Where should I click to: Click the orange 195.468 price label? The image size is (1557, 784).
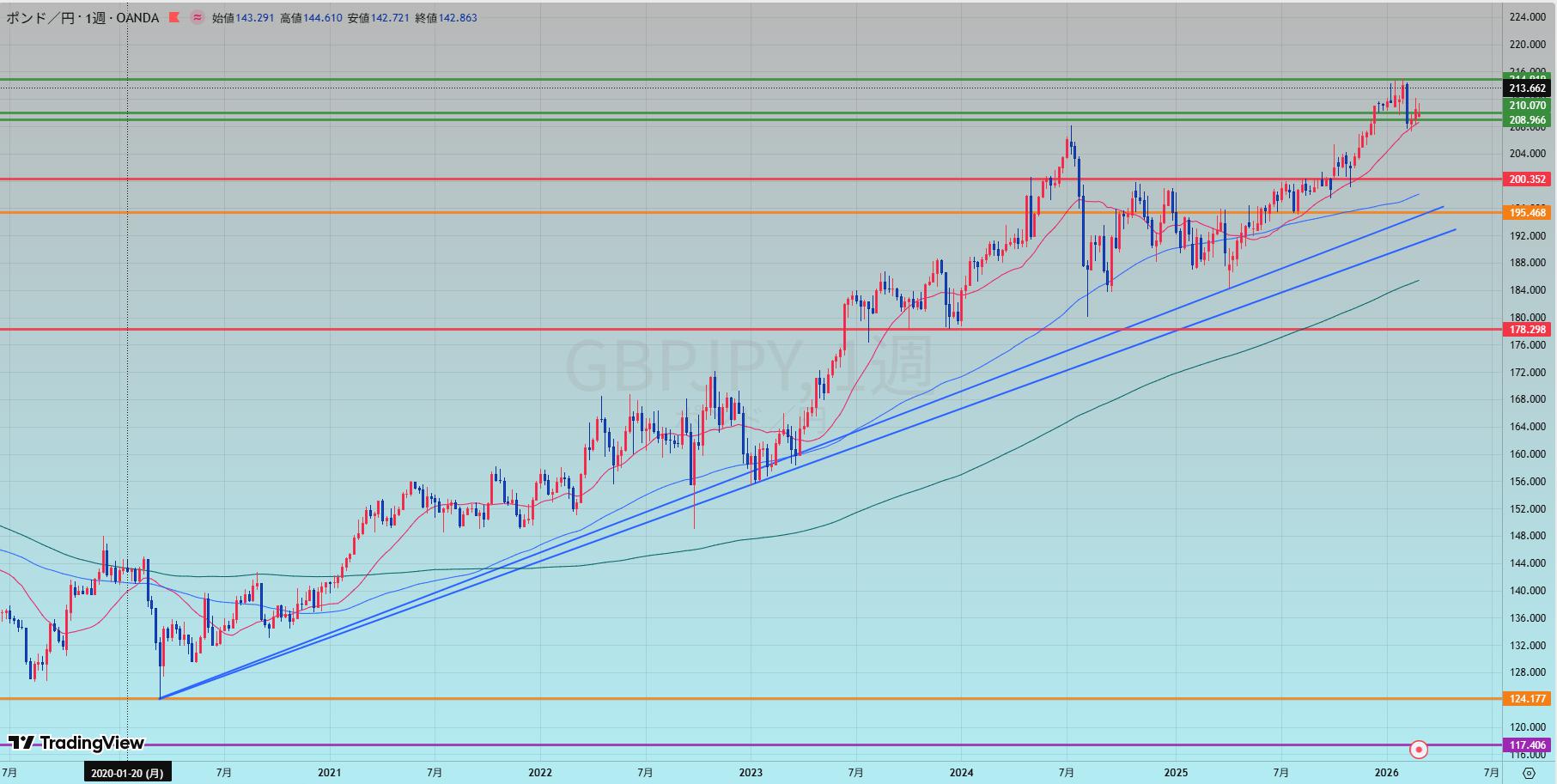pos(1527,213)
